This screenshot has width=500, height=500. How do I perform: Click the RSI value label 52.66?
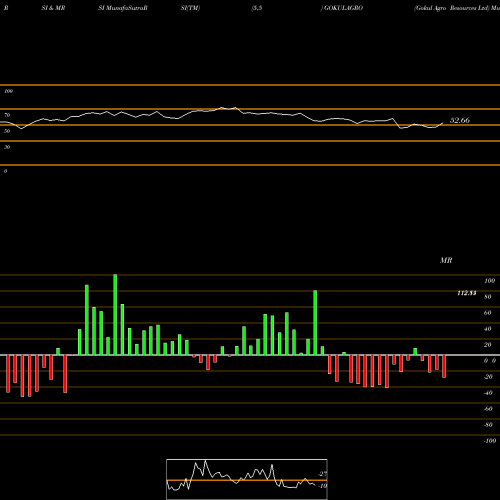(460, 120)
